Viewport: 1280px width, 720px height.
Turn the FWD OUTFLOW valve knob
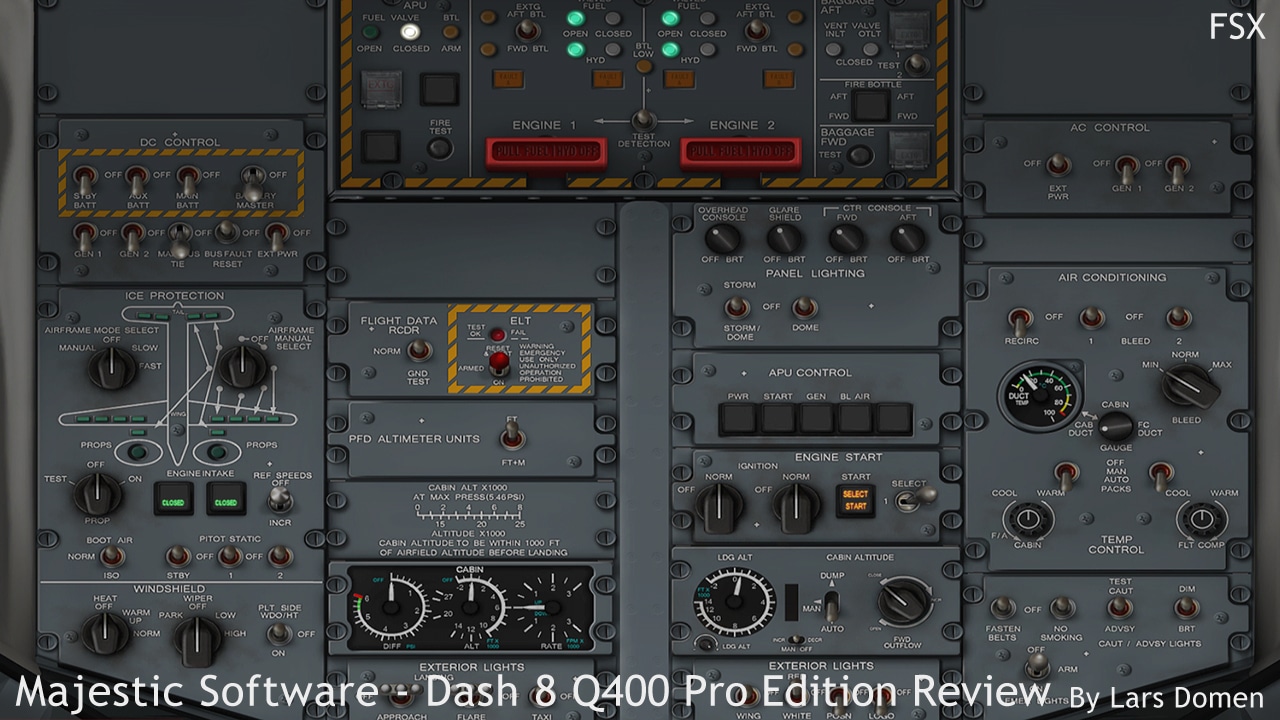coord(902,600)
